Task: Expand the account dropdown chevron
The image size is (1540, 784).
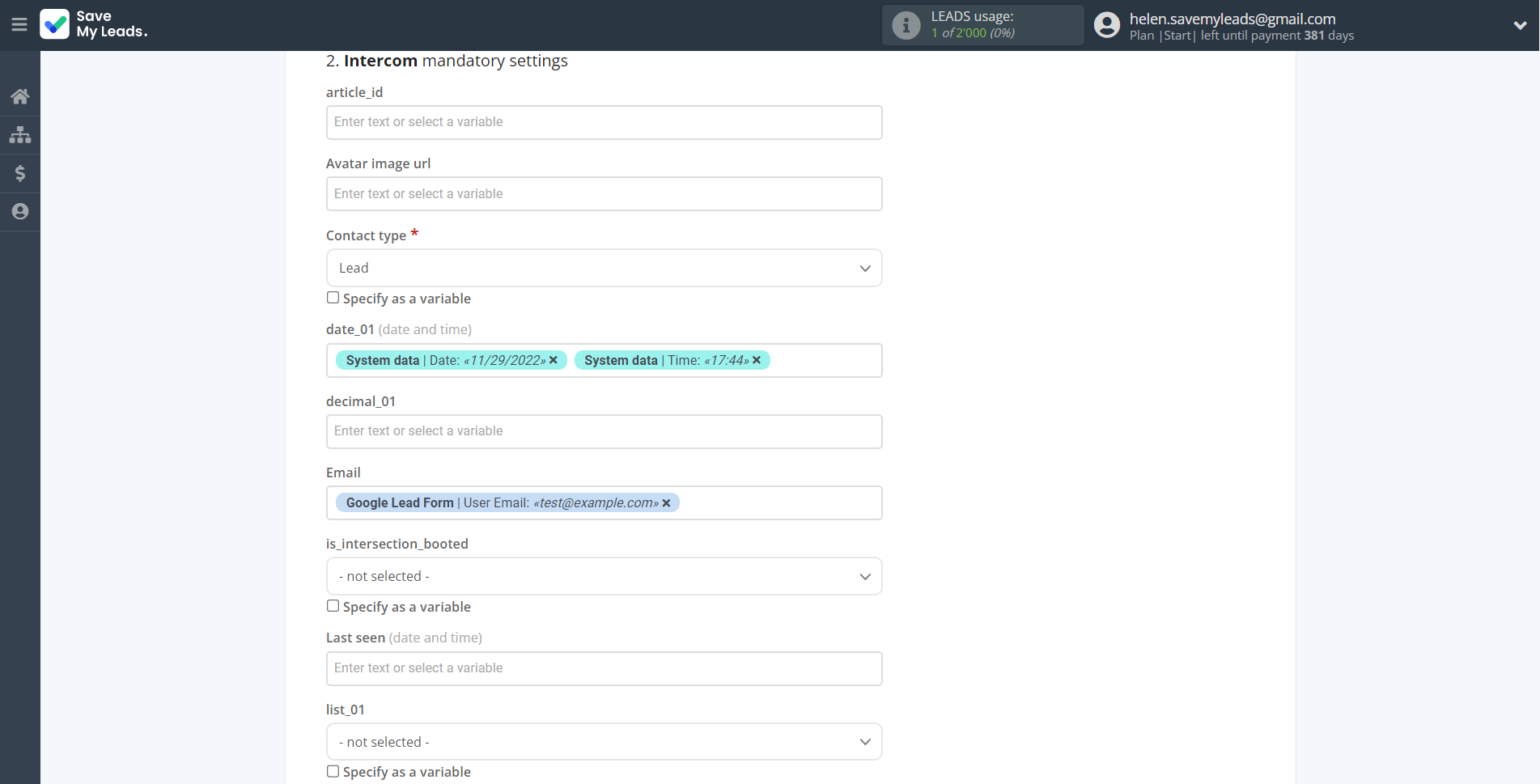Action: coord(1521,25)
